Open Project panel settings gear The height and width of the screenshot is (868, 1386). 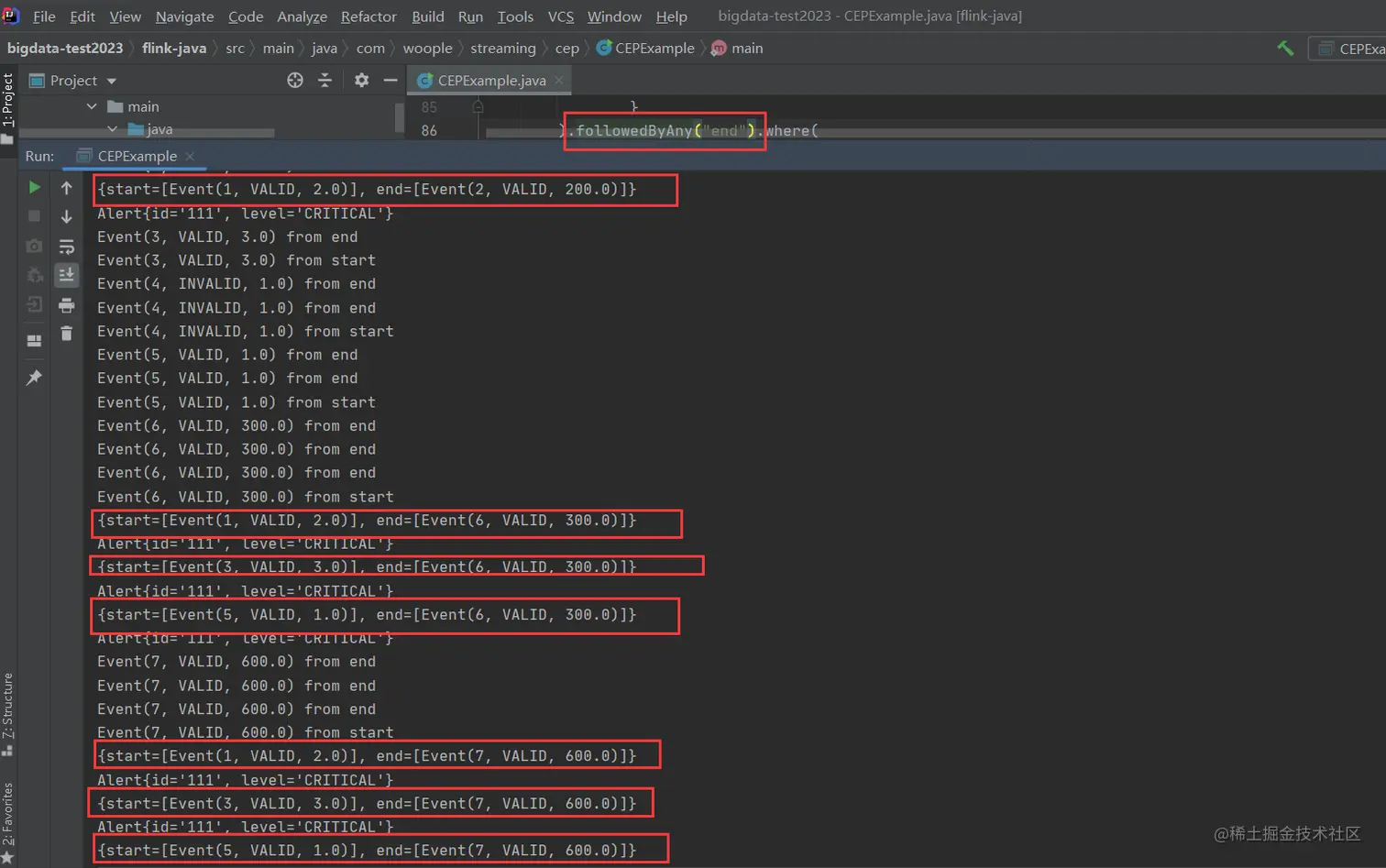pos(362,81)
